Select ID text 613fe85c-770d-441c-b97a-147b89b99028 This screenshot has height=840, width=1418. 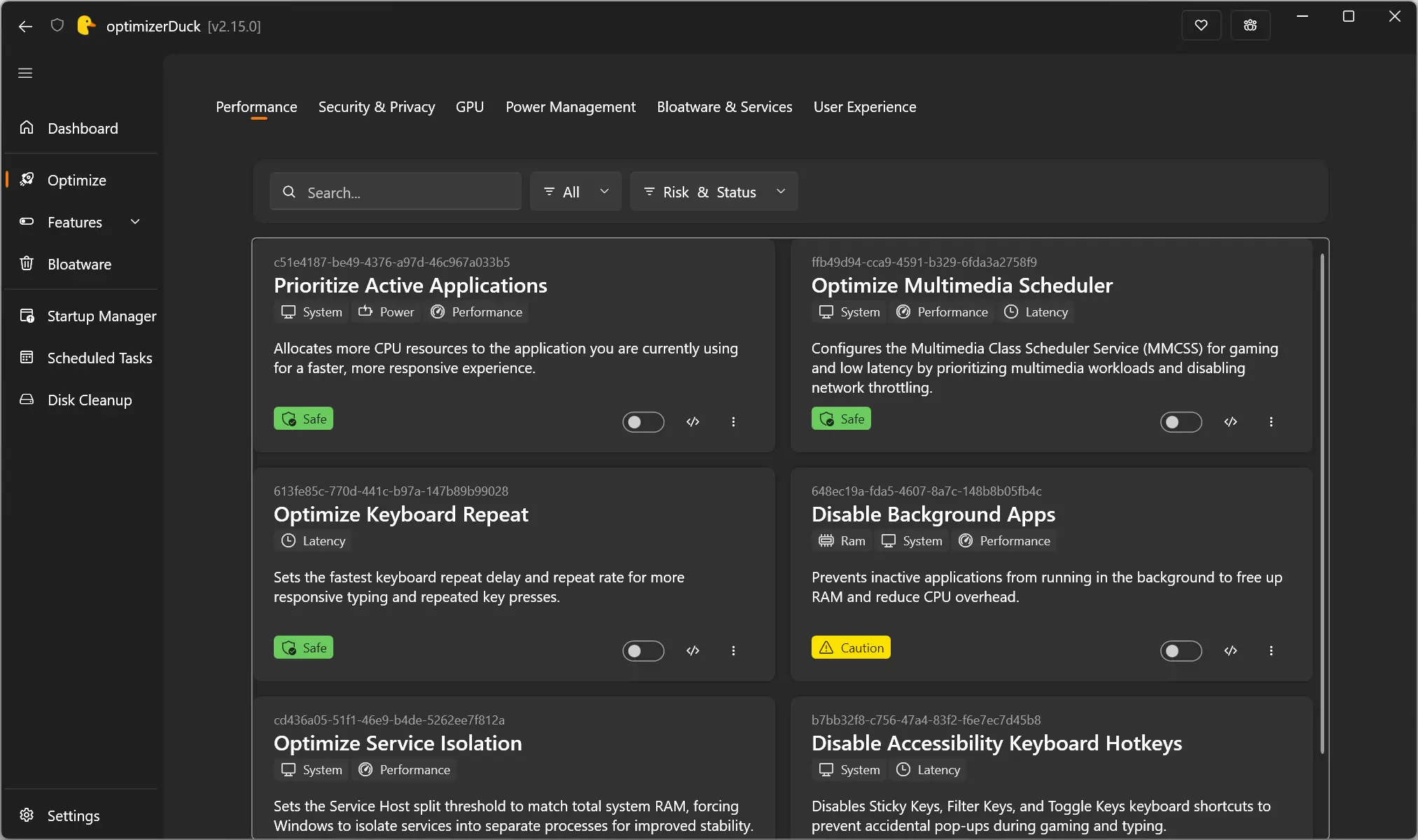coord(391,491)
